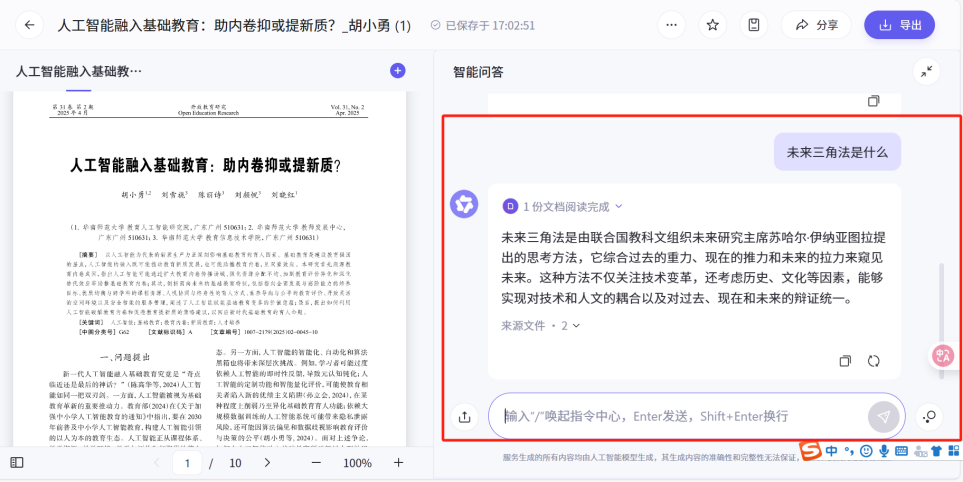Click the AI assistant avatar icon

tap(464, 204)
